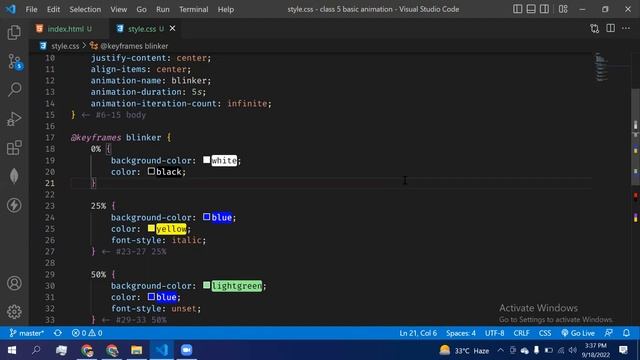The height and width of the screenshot is (360, 640).
Task: Click the code minimap preview
Action: coord(601,67)
